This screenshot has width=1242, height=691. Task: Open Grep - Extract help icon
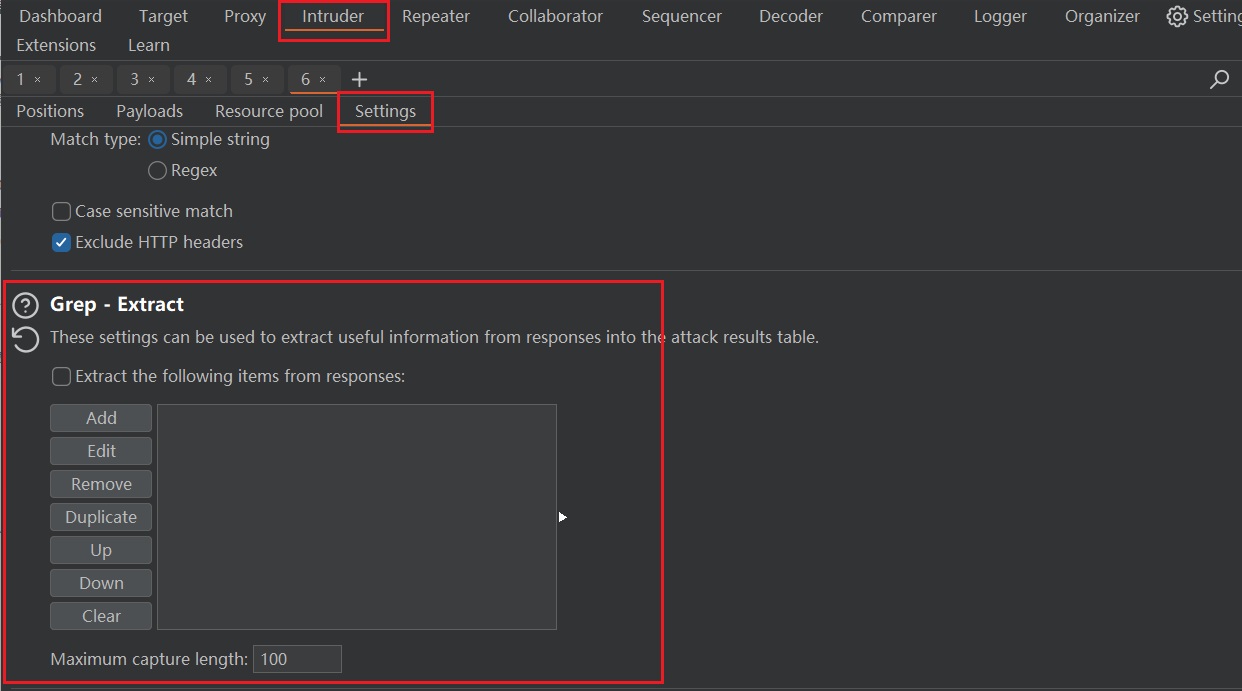tap(25, 305)
